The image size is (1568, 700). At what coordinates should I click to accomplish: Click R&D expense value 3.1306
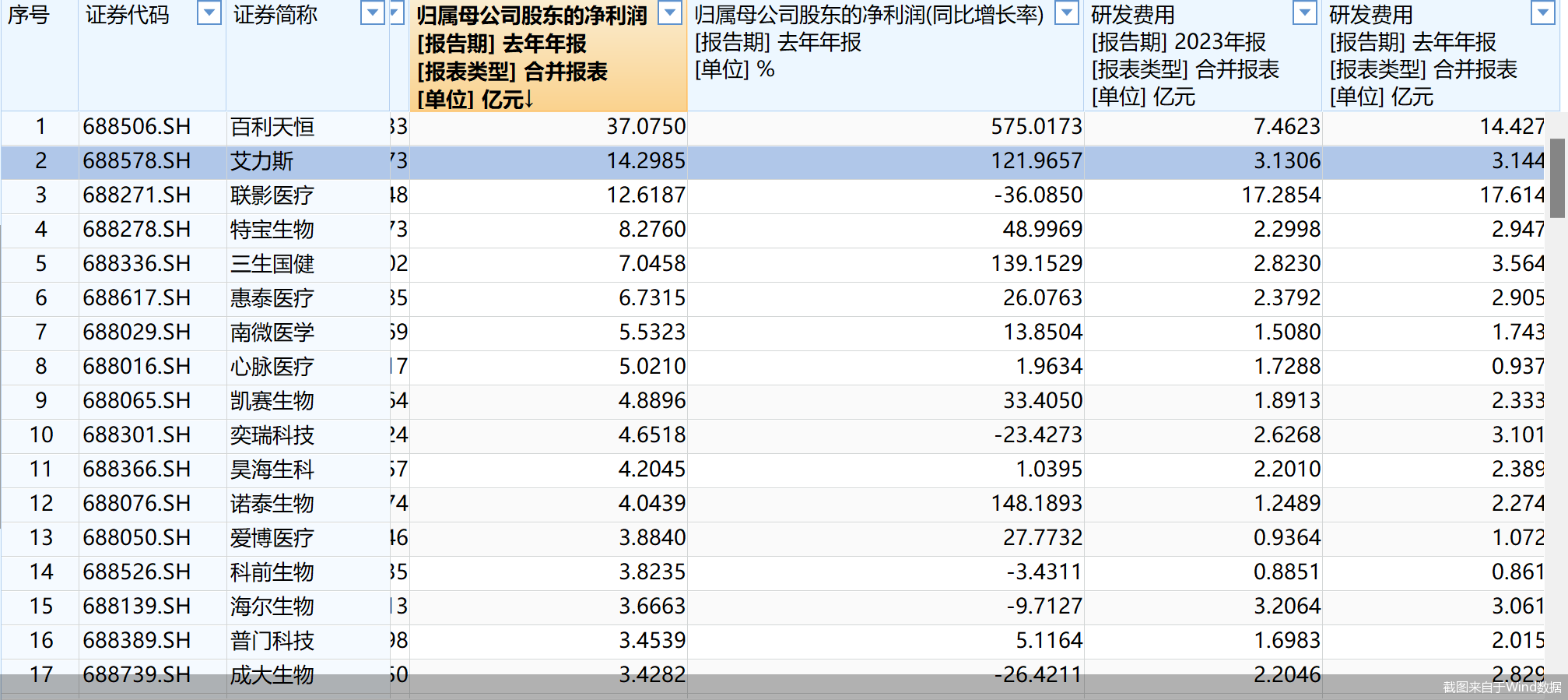point(1287,161)
